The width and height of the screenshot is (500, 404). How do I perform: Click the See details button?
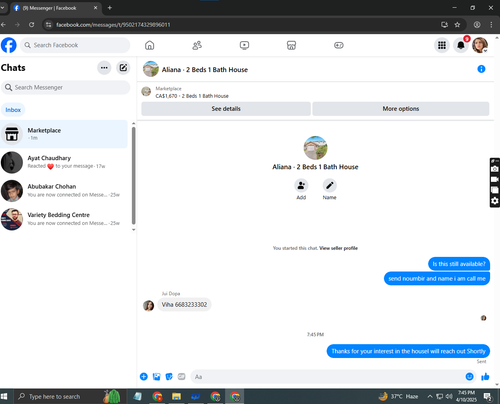(x=226, y=109)
